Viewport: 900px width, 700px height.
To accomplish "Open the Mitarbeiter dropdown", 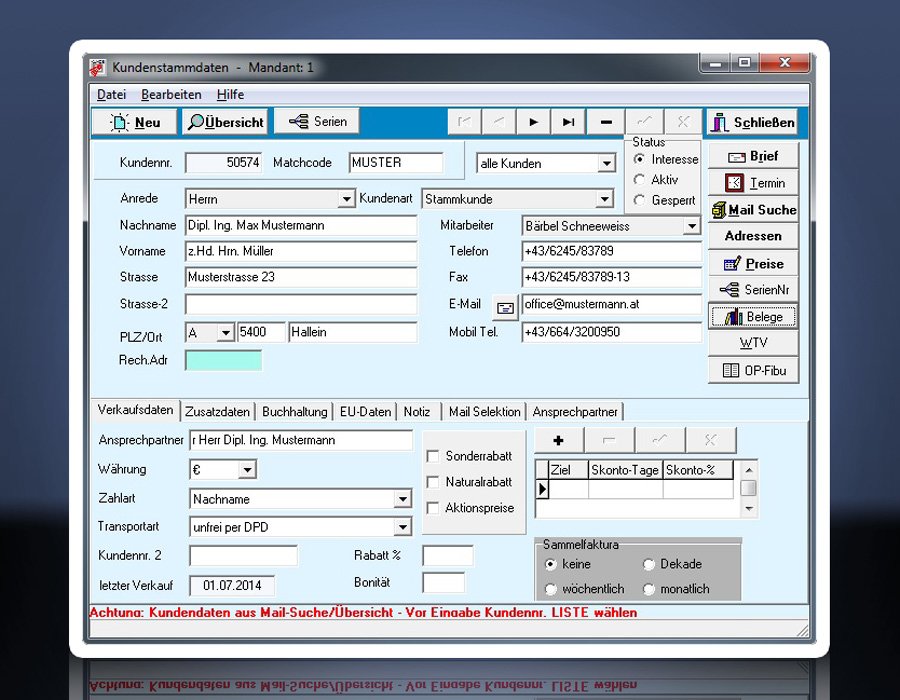I will [x=692, y=226].
